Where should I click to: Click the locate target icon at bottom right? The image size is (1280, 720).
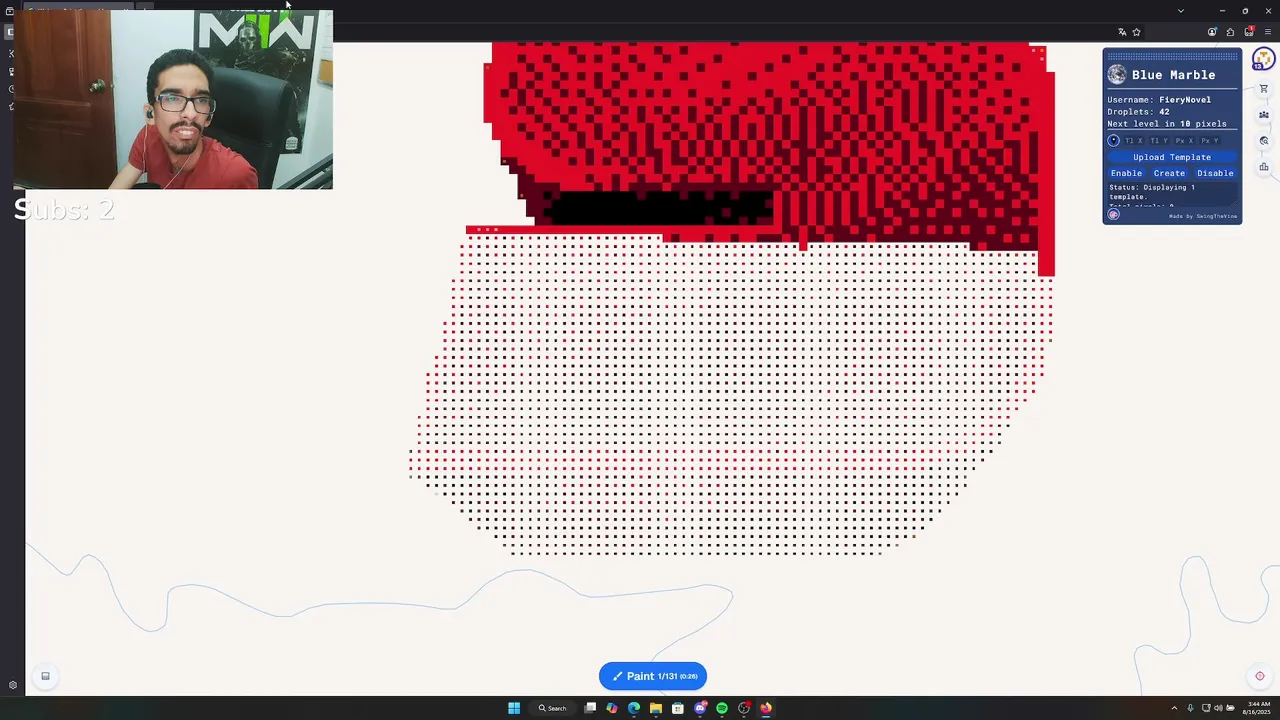point(1259,676)
